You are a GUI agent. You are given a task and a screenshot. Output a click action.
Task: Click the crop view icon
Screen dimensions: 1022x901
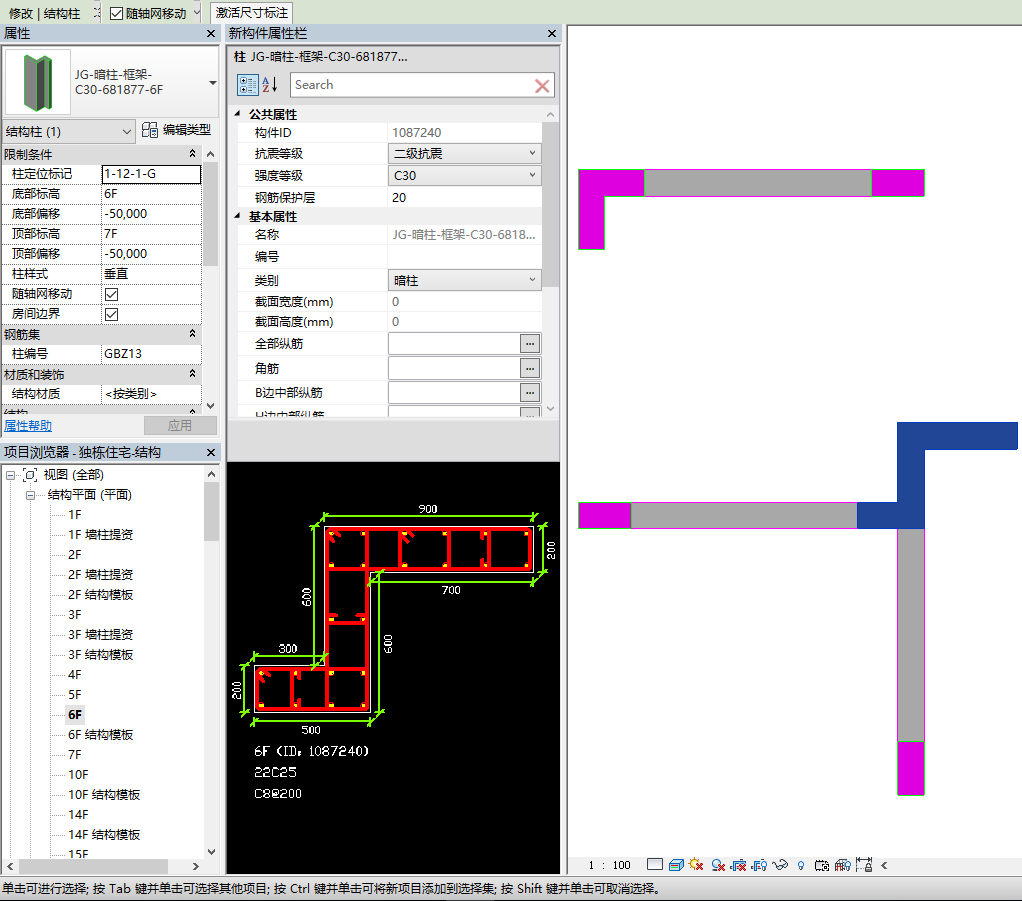click(738, 865)
